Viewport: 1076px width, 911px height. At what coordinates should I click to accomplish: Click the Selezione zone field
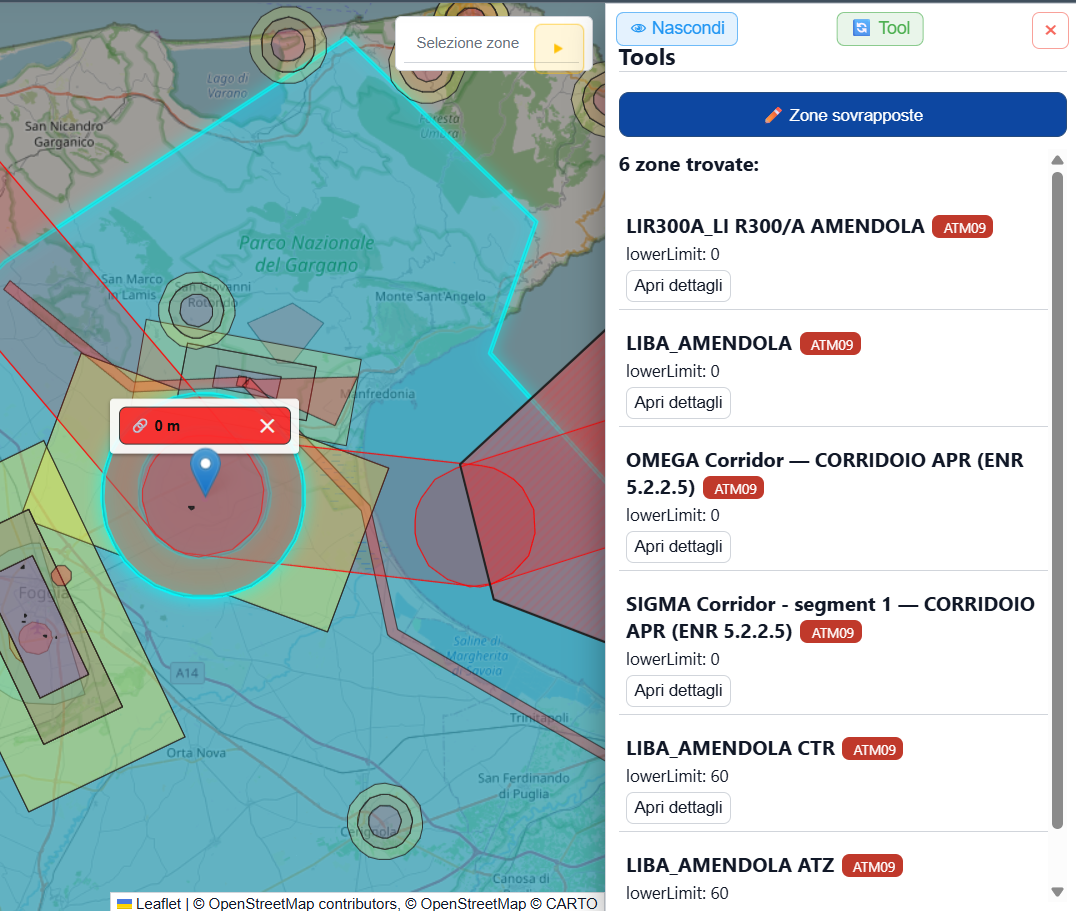(468, 43)
